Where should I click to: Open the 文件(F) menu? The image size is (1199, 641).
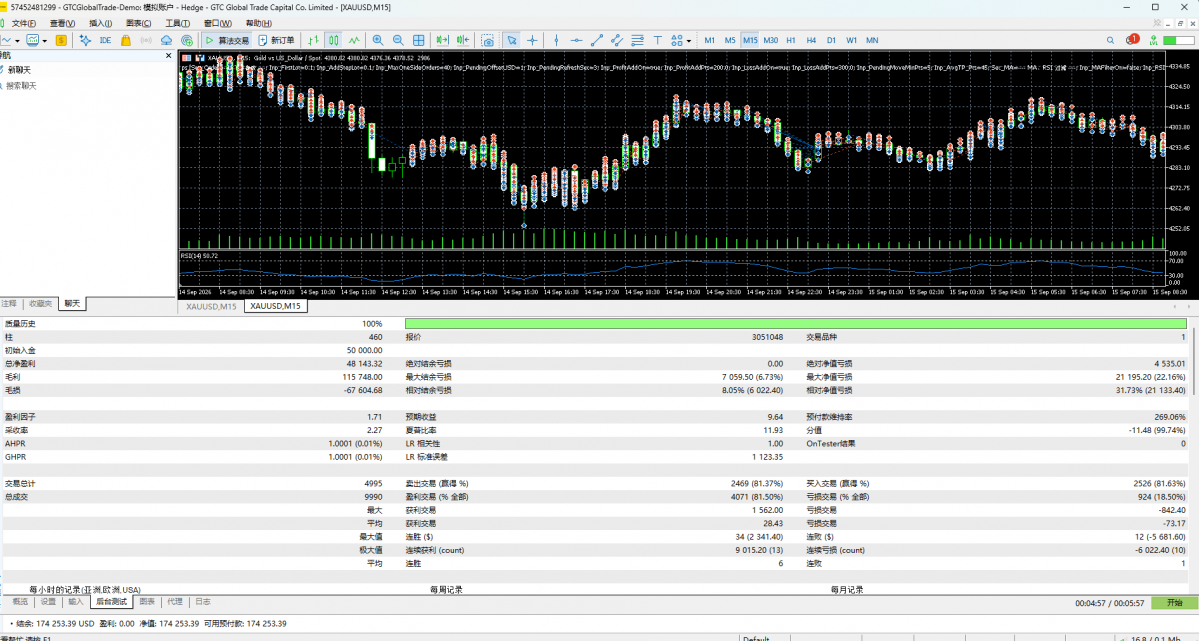click(x=24, y=23)
